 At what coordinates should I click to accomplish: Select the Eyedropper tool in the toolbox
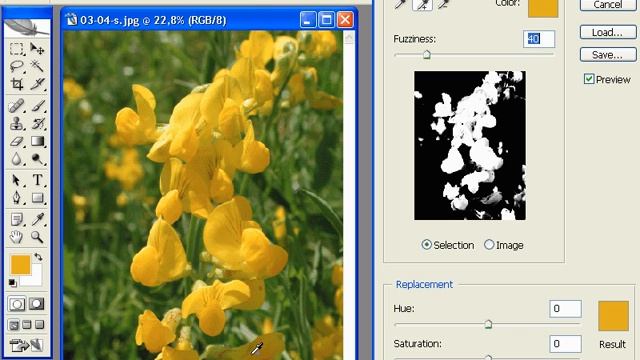coord(37,219)
